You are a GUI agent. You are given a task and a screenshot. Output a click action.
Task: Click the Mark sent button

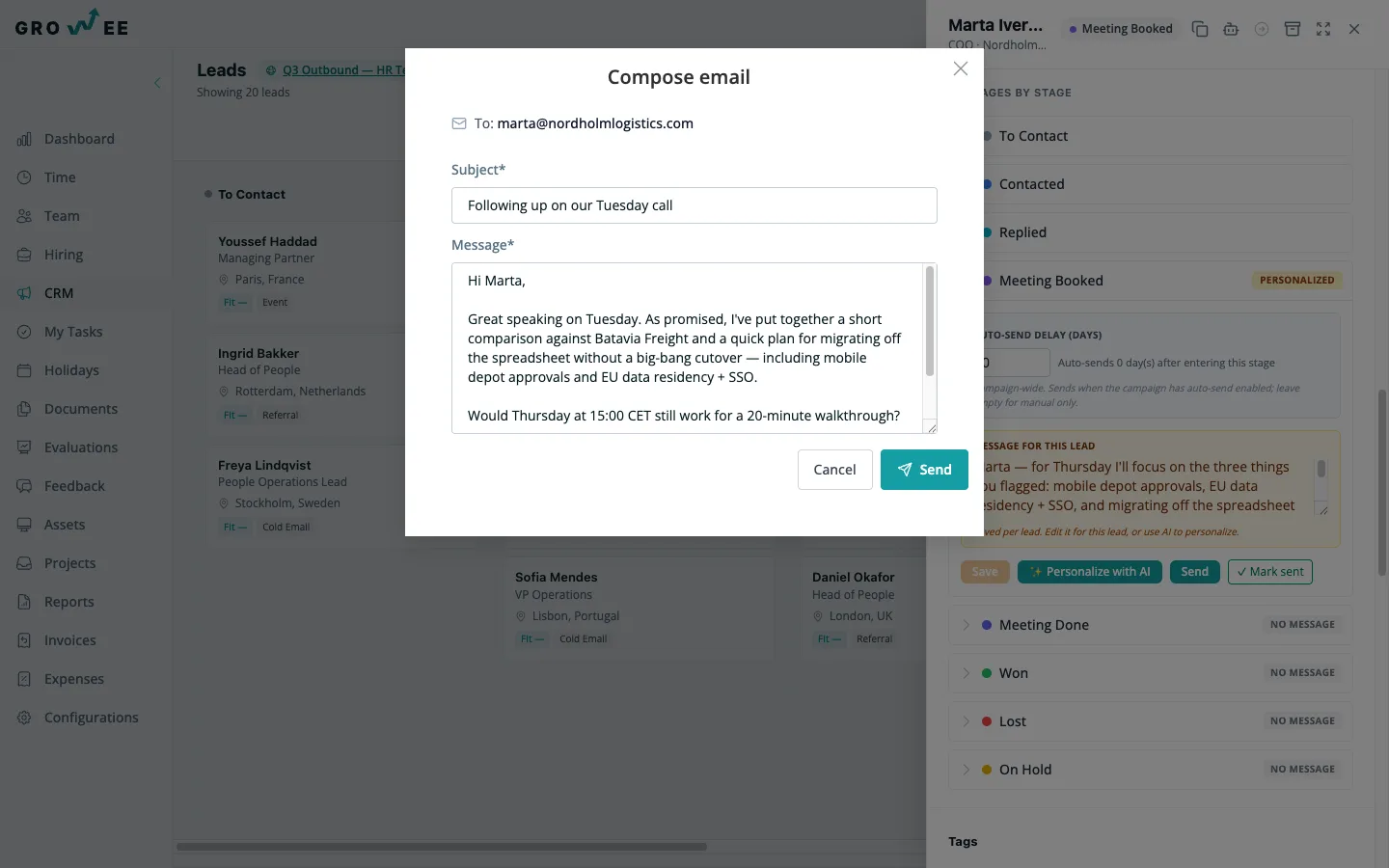[1269, 572]
